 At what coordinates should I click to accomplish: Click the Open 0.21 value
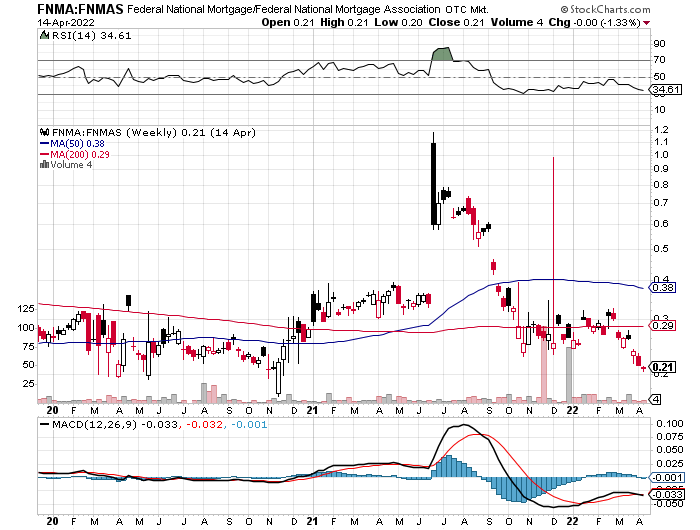(x=288, y=22)
